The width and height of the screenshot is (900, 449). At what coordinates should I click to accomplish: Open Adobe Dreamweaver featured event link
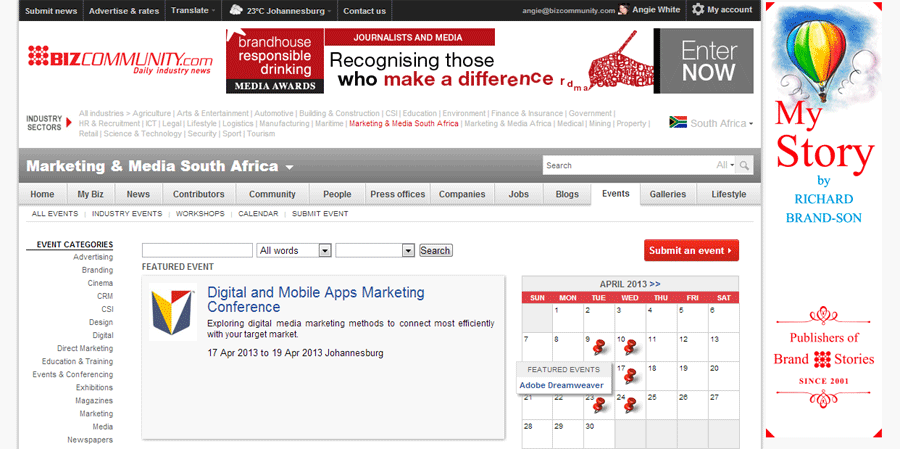(x=560, y=385)
